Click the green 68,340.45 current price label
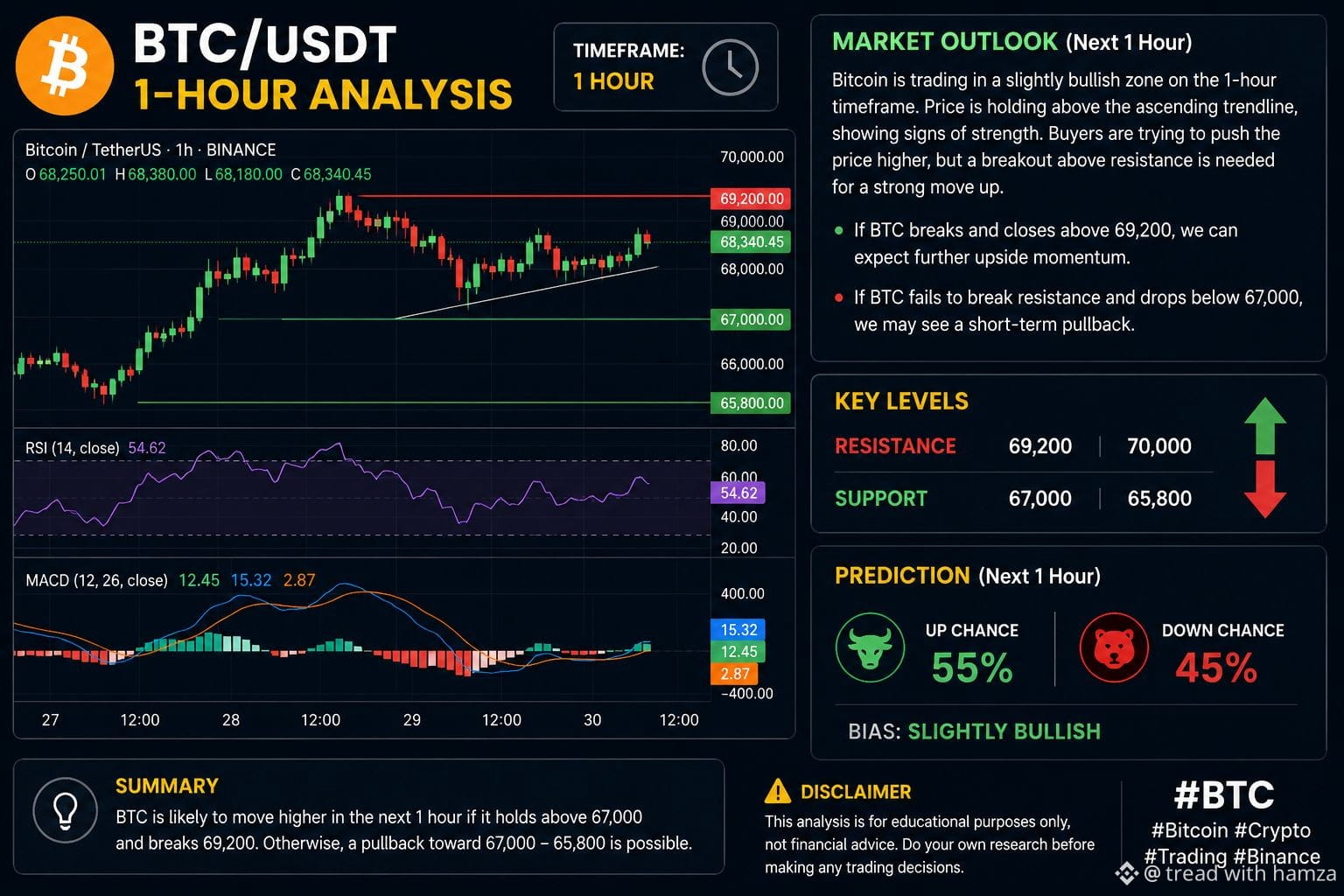 click(x=752, y=241)
